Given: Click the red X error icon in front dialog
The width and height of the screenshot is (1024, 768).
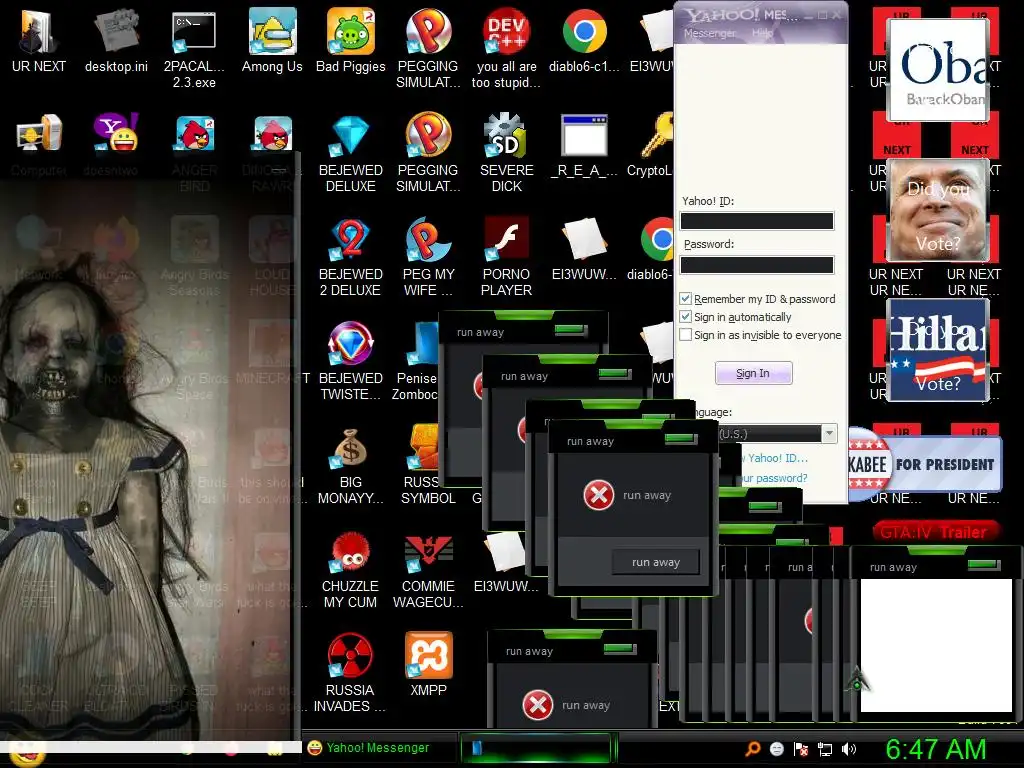Looking at the screenshot, I should [599, 495].
